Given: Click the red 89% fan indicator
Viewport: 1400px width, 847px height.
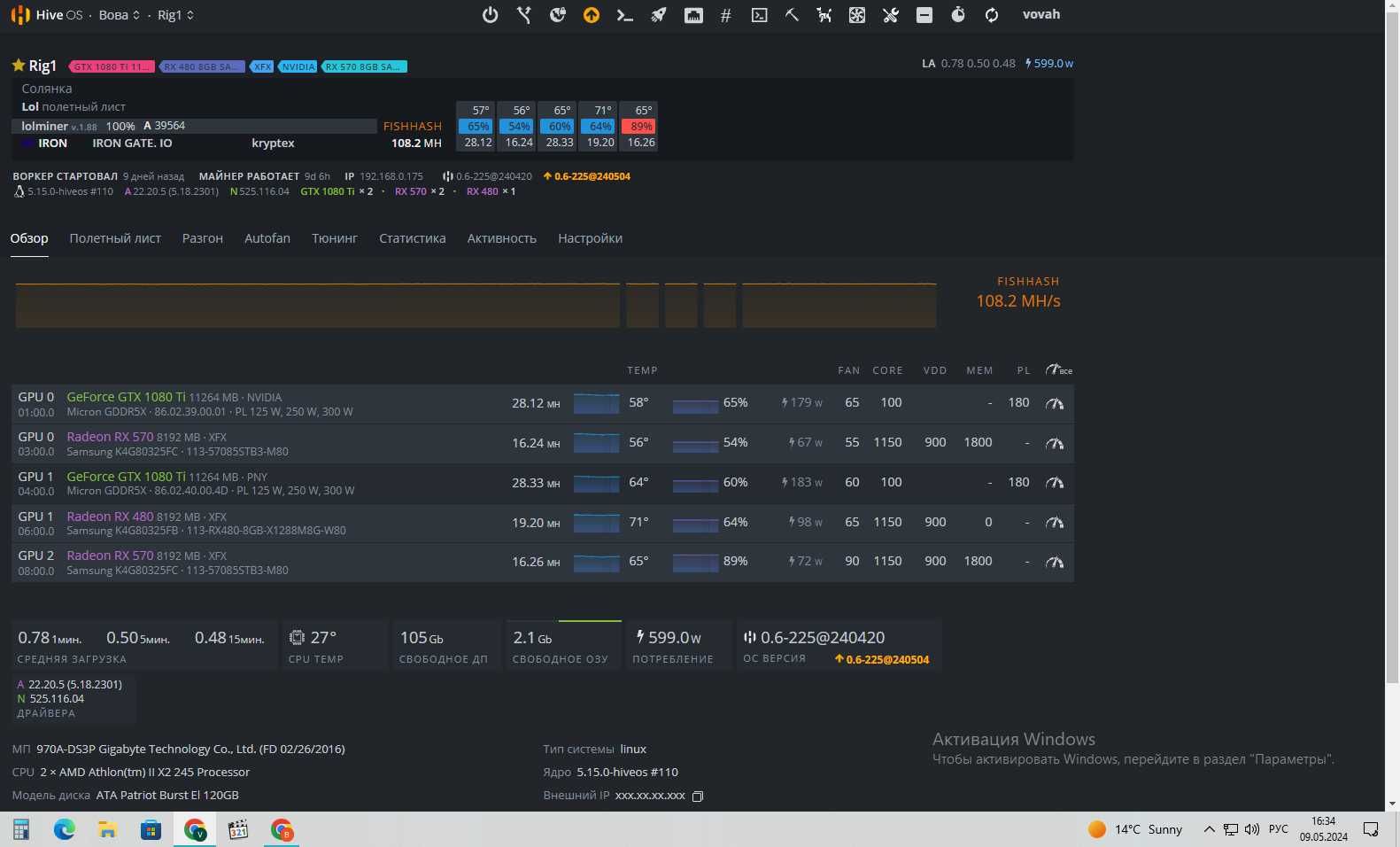Looking at the screenshot, I should tap(638, 127).
